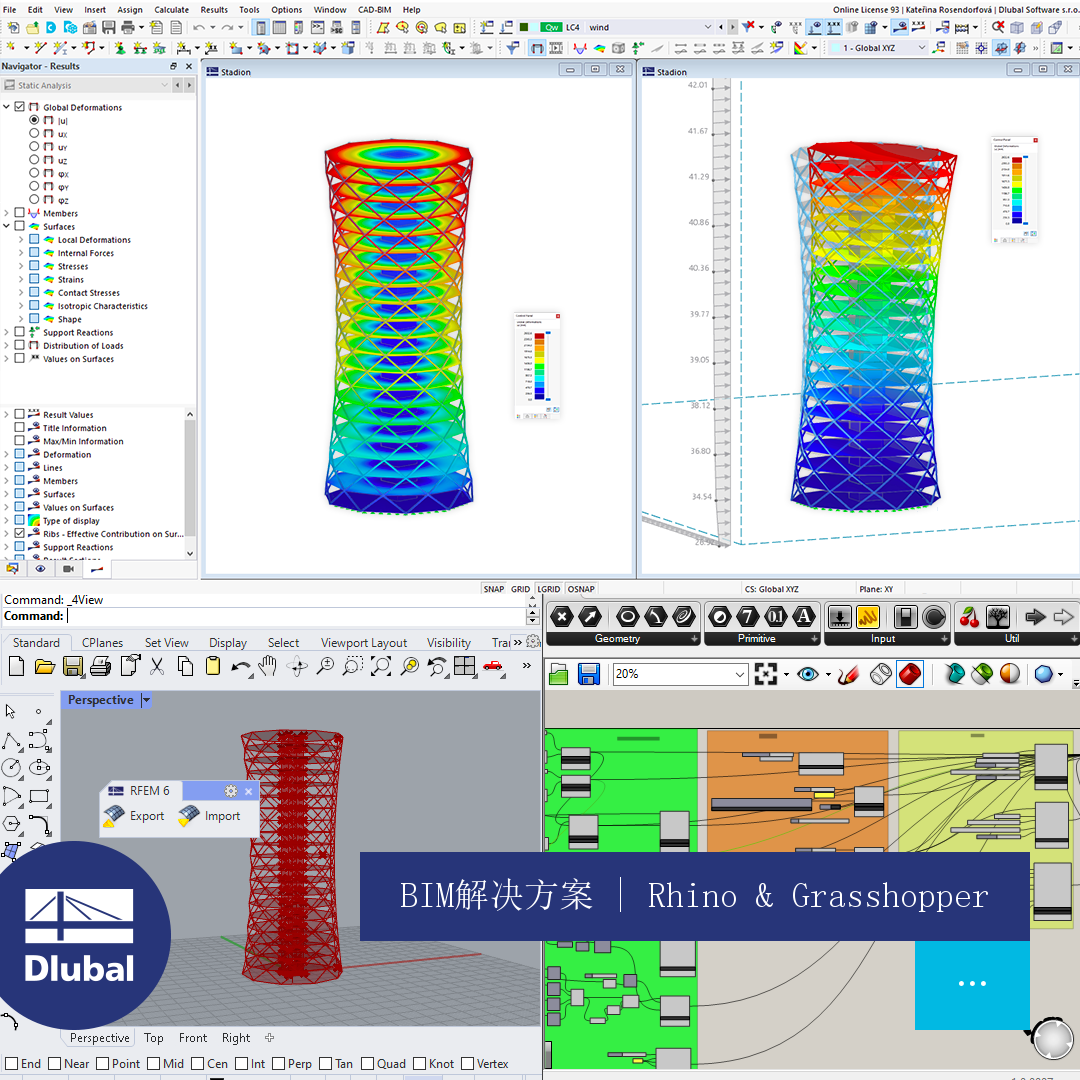Click the blue ellipsis button
1080x1080 pixels.
point(972,984)
